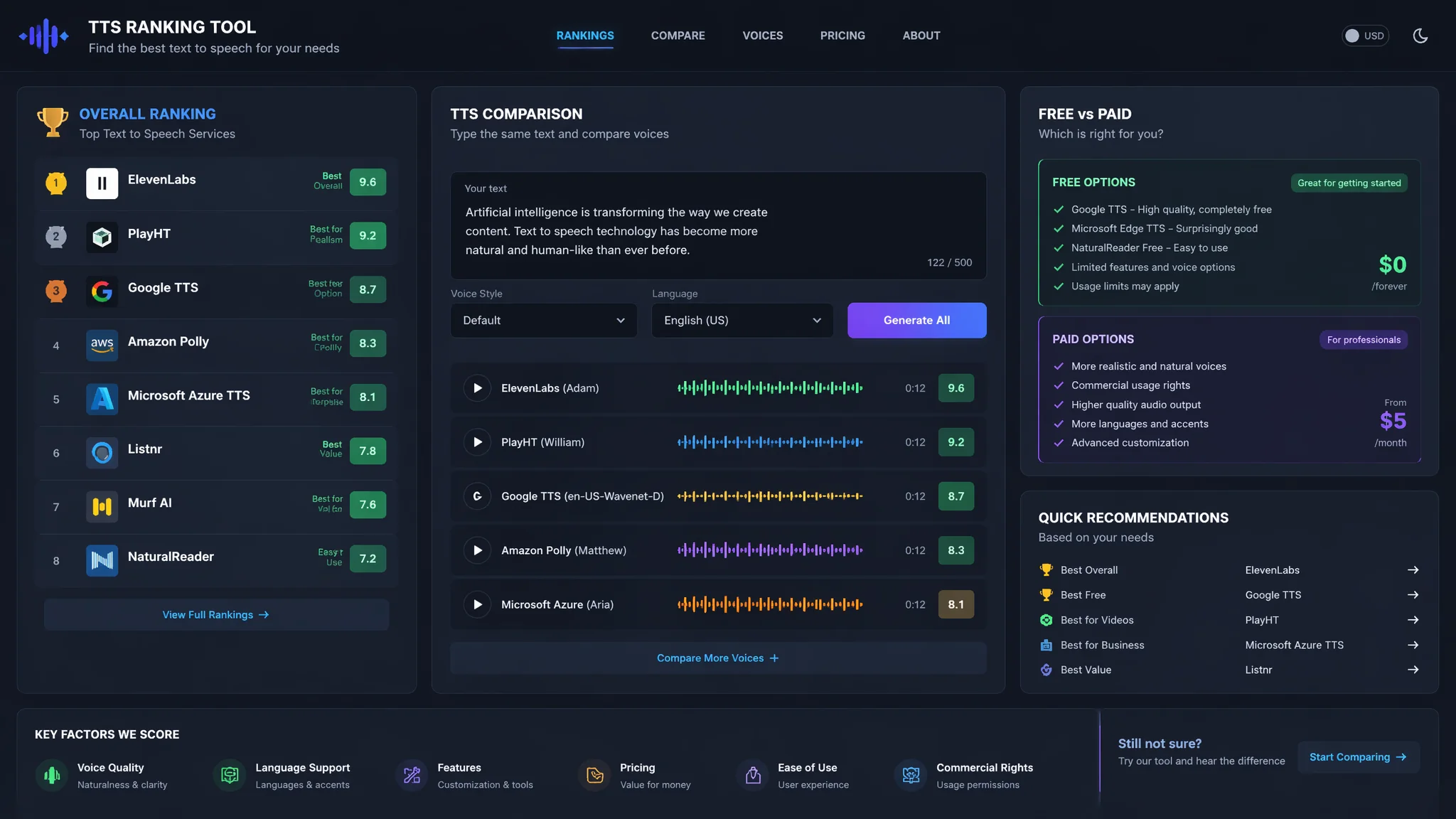
Task: Click the Voice Quality factor icon
Action: [x=52, y=775]
